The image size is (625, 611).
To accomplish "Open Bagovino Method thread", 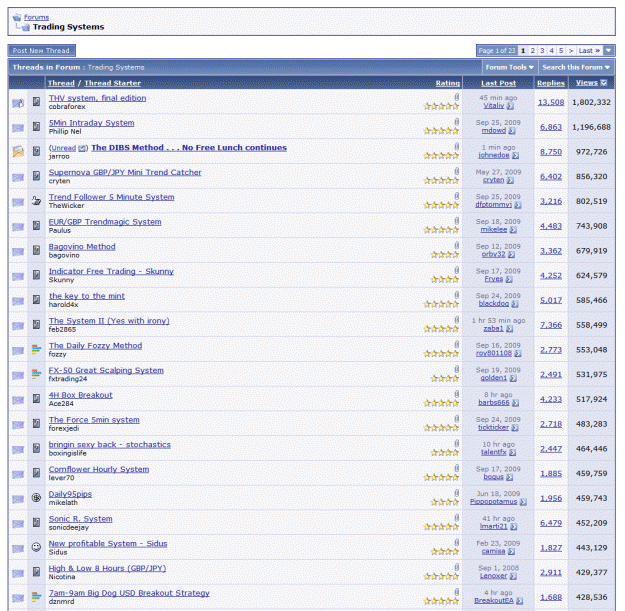I will (x=82, y=247).
